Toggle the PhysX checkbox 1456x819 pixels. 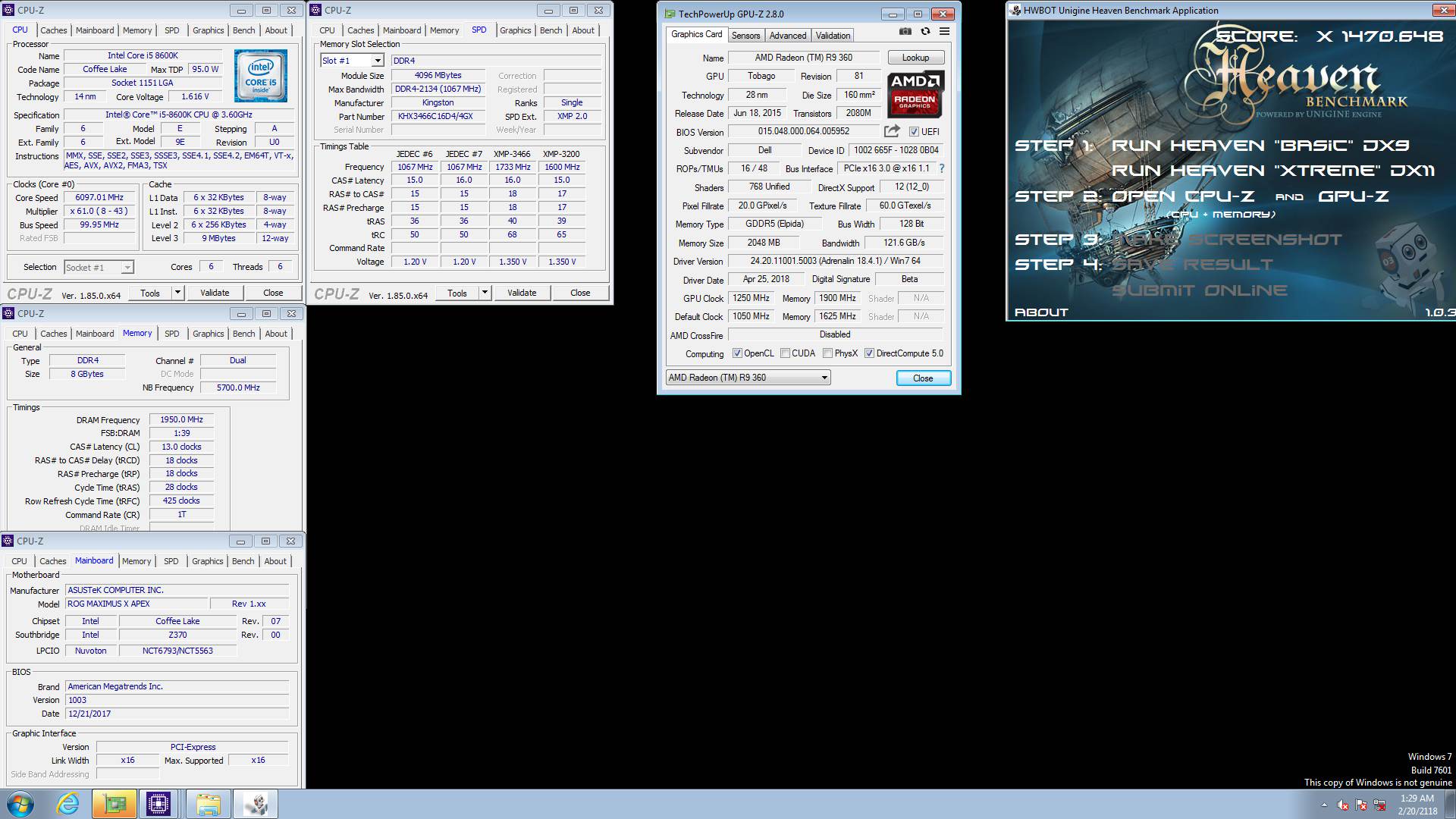pyautogui.click(x=828, y=353)
